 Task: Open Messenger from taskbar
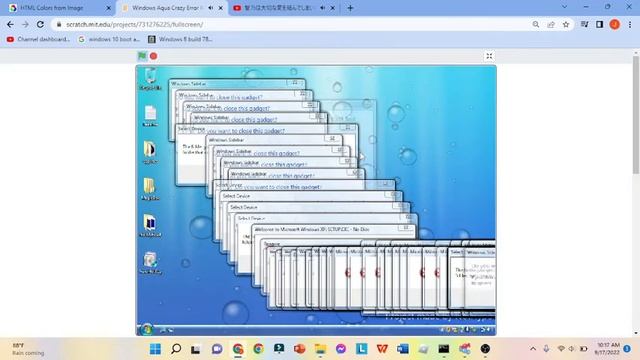pos(341,349)
